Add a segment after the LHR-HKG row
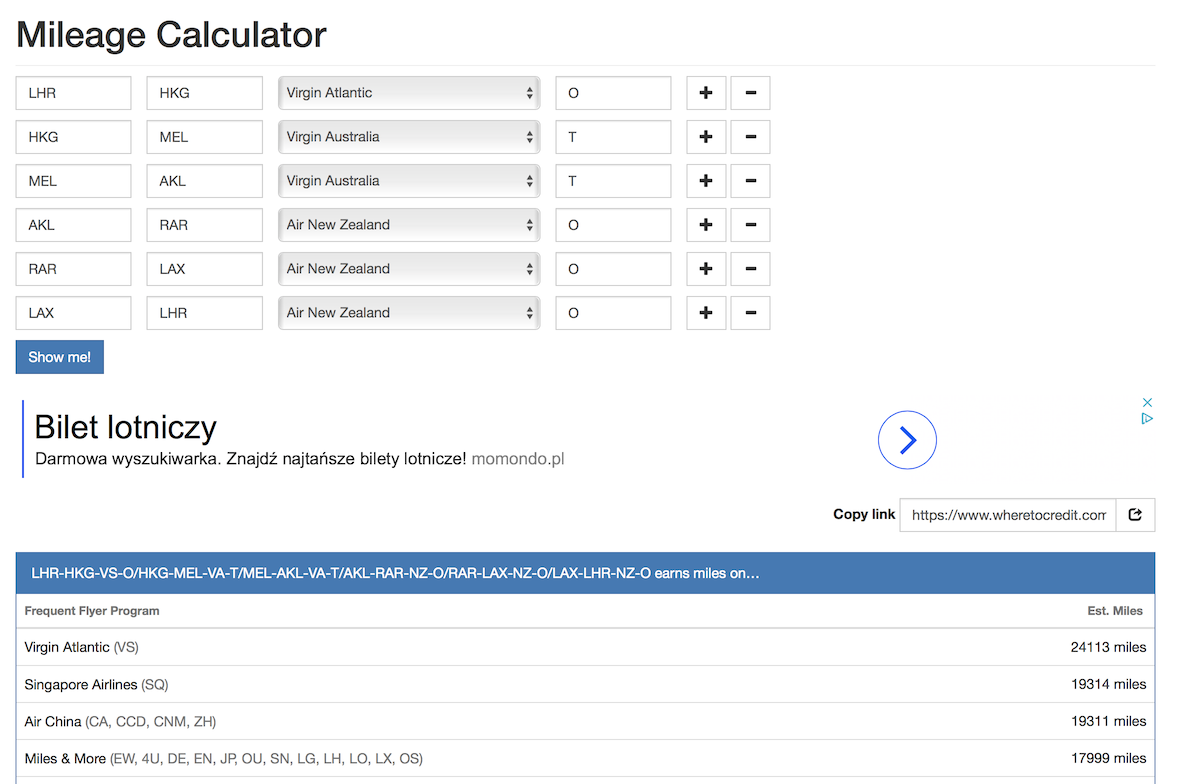The image size is (1181, 784). coord(706,93)
